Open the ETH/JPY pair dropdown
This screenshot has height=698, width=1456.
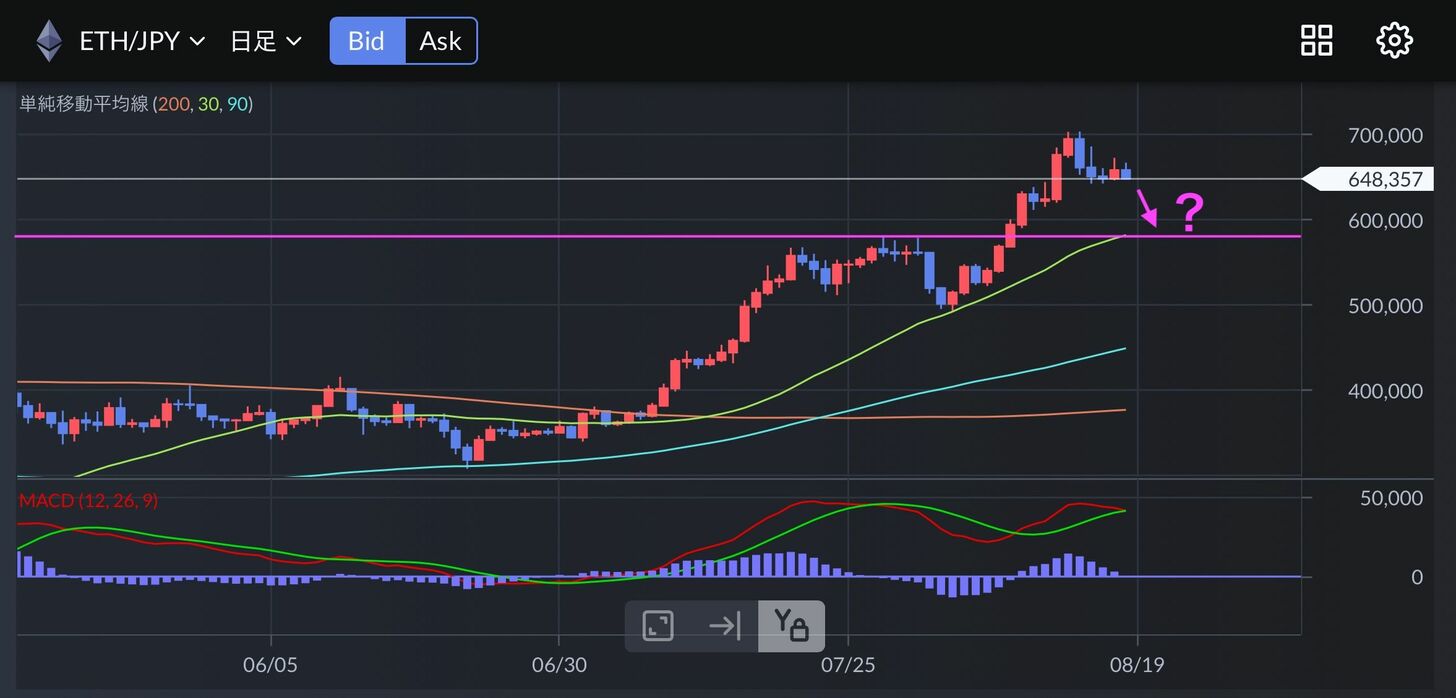pos(141,41)
